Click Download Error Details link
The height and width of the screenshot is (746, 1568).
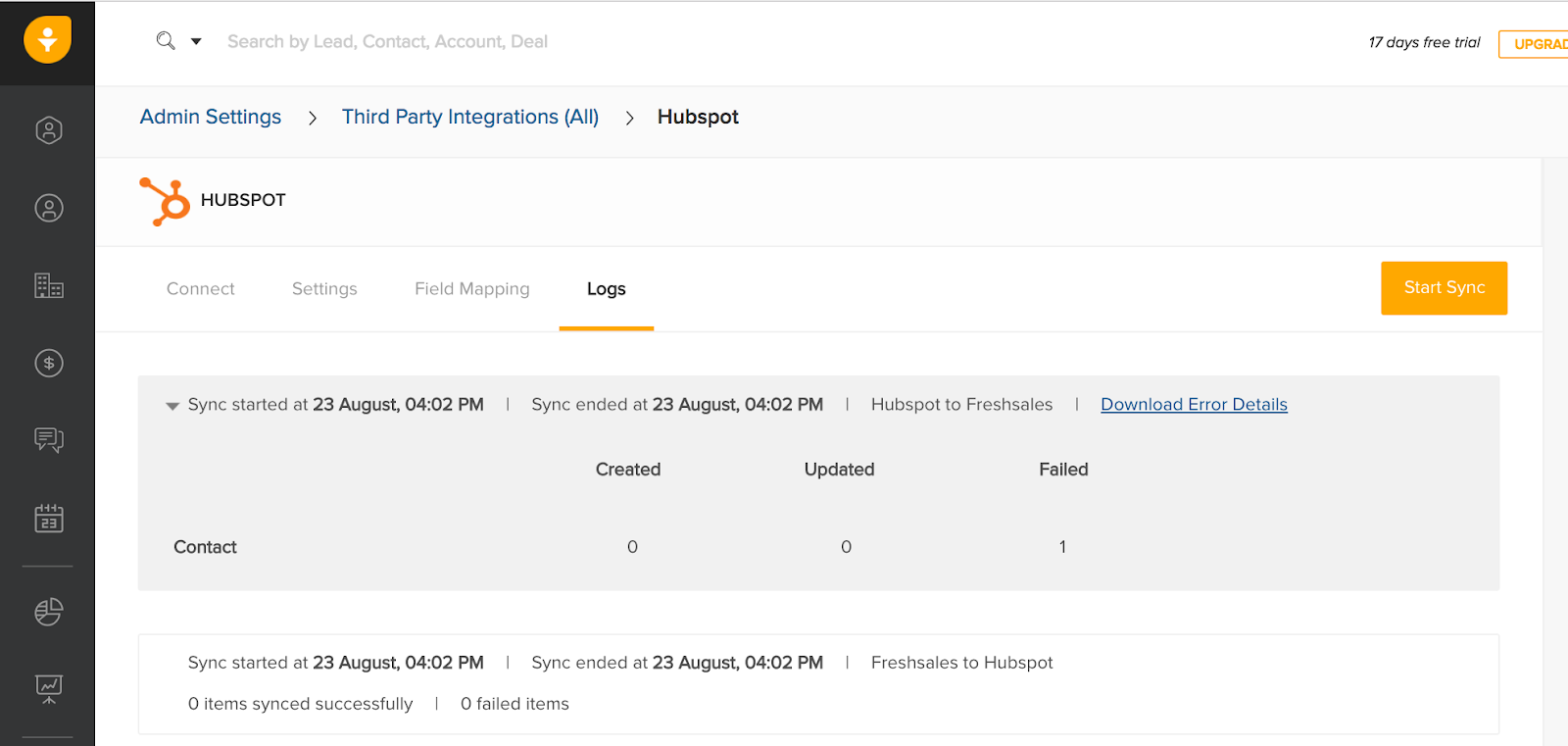click(1194, 405)
